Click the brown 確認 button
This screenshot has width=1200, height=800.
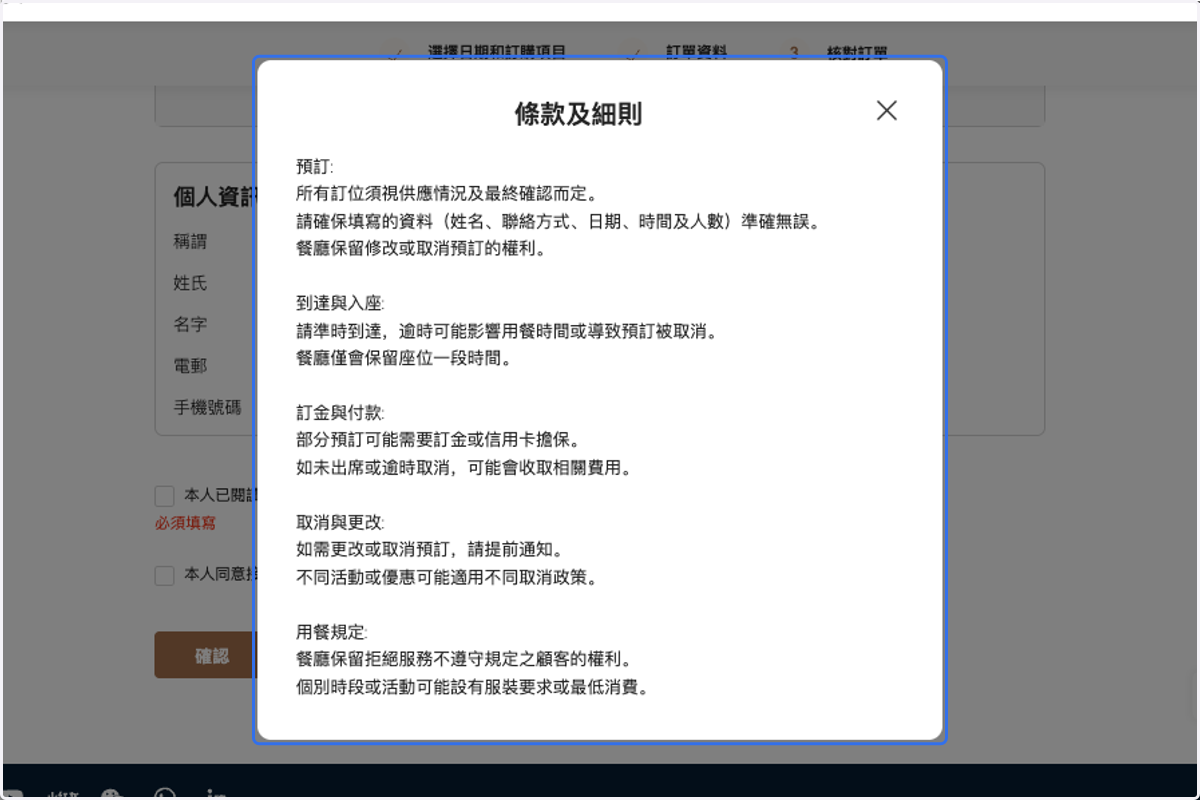205,655
